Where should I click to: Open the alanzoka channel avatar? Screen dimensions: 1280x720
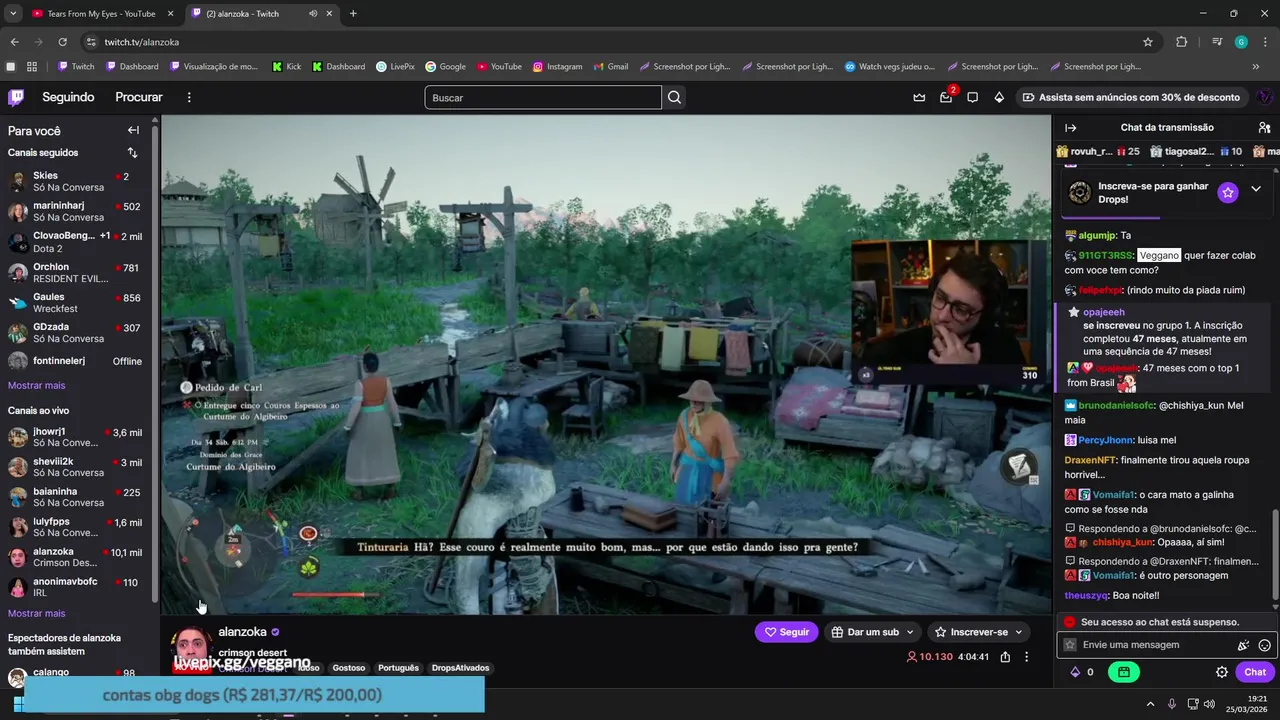coord(190,648)
